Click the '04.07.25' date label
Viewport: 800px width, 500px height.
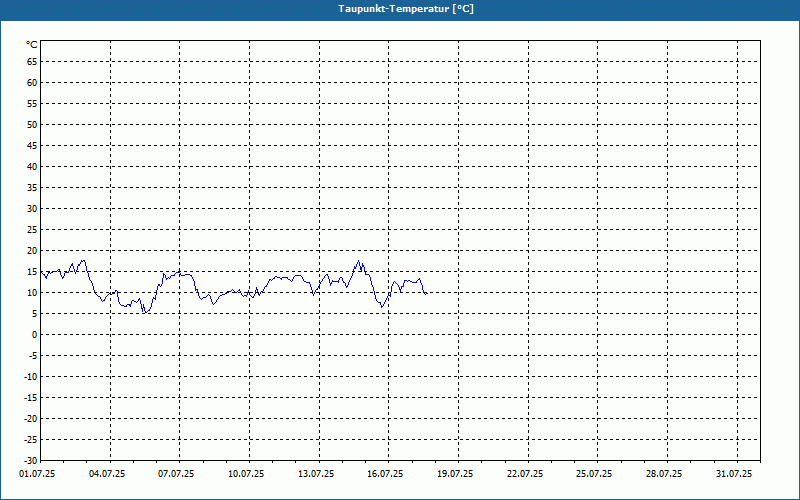107,474
